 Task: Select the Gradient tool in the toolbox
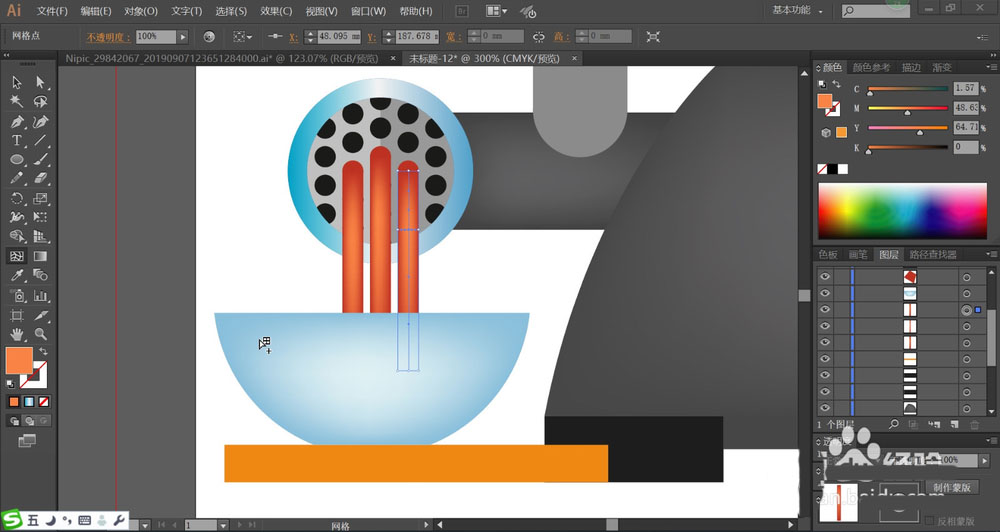(41, 256)
